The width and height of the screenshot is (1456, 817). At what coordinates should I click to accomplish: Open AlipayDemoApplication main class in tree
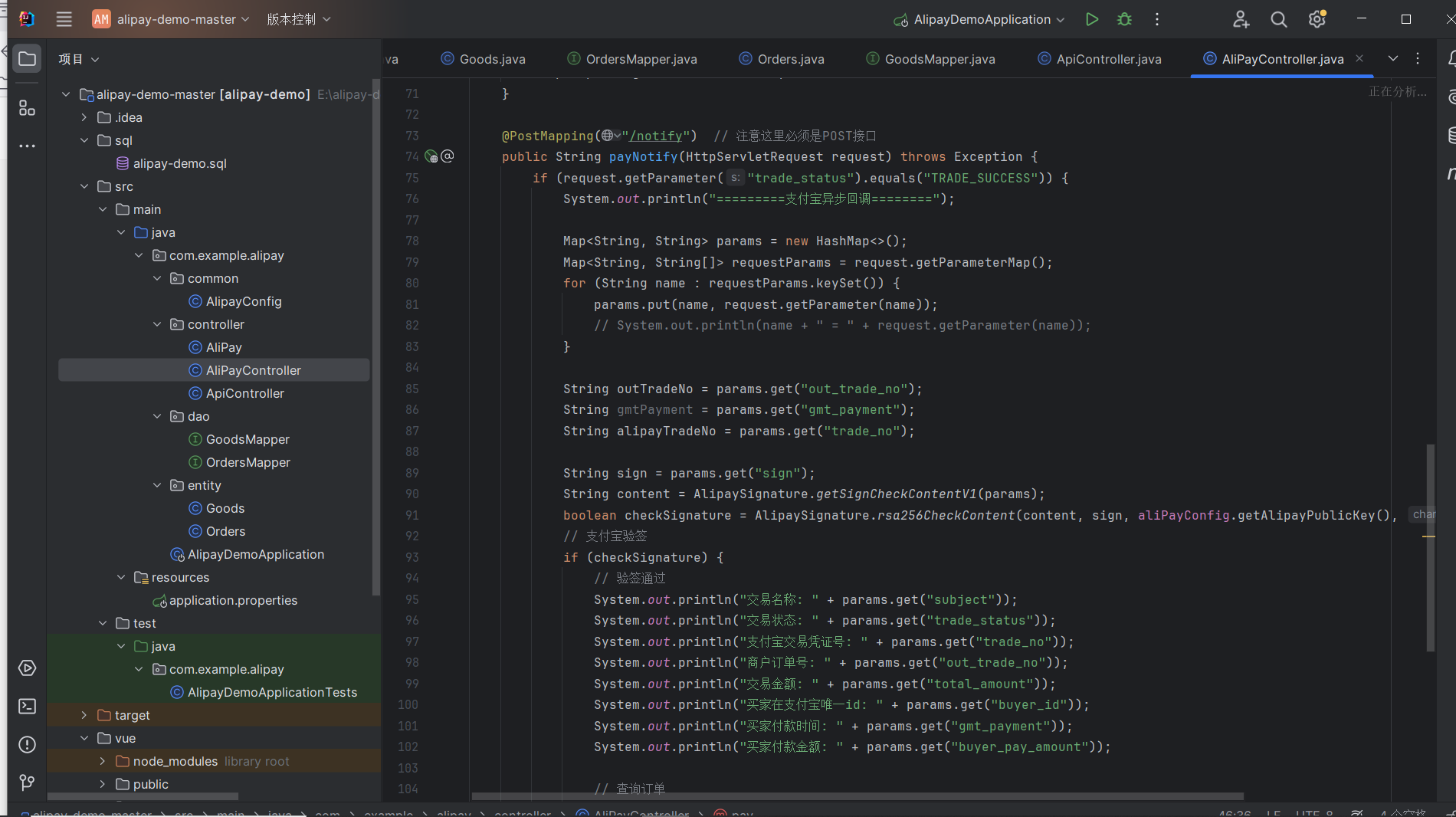248,554
